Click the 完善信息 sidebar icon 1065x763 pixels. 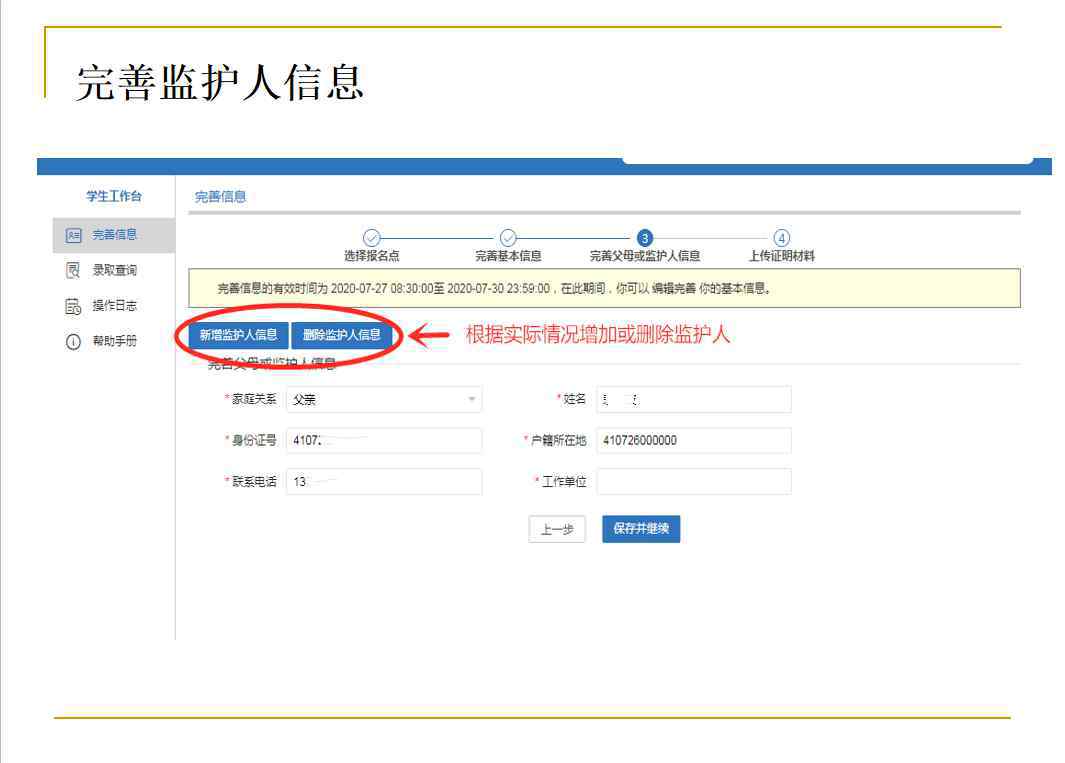(73, 235)
